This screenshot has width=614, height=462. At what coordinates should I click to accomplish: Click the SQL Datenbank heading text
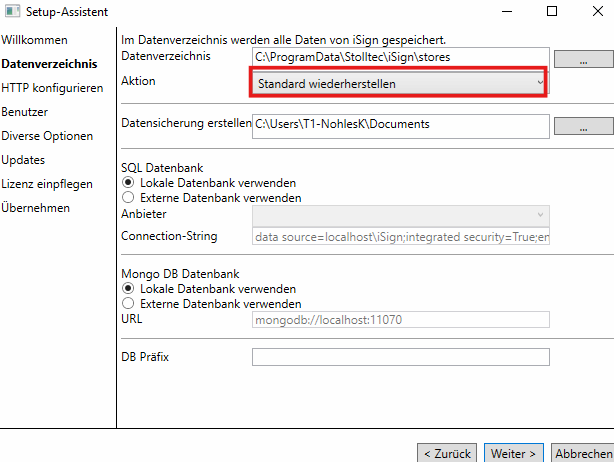click(162, 168)
